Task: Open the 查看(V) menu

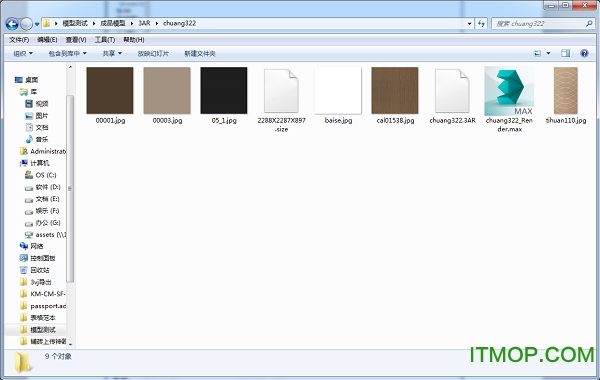Action: 76,40
